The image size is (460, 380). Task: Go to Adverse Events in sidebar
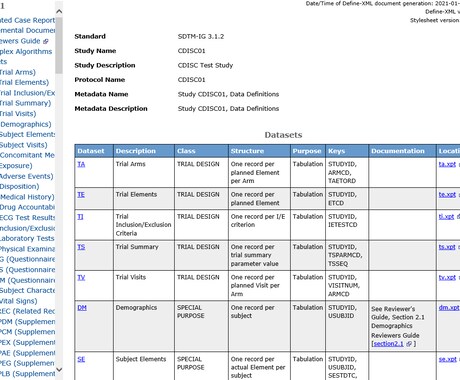(x=27, y=176)
